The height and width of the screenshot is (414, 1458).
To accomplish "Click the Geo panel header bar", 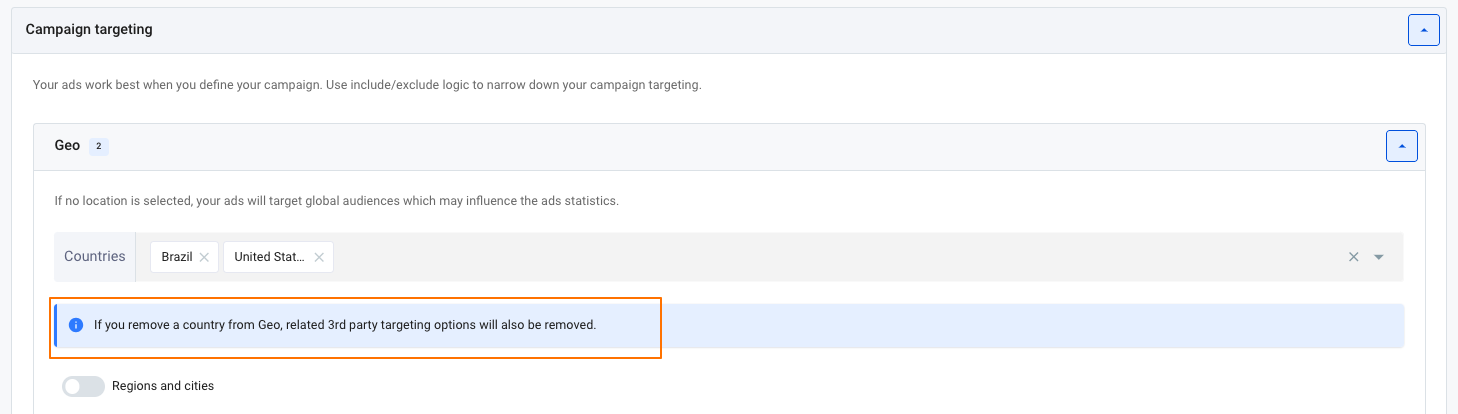I will 700,146.
